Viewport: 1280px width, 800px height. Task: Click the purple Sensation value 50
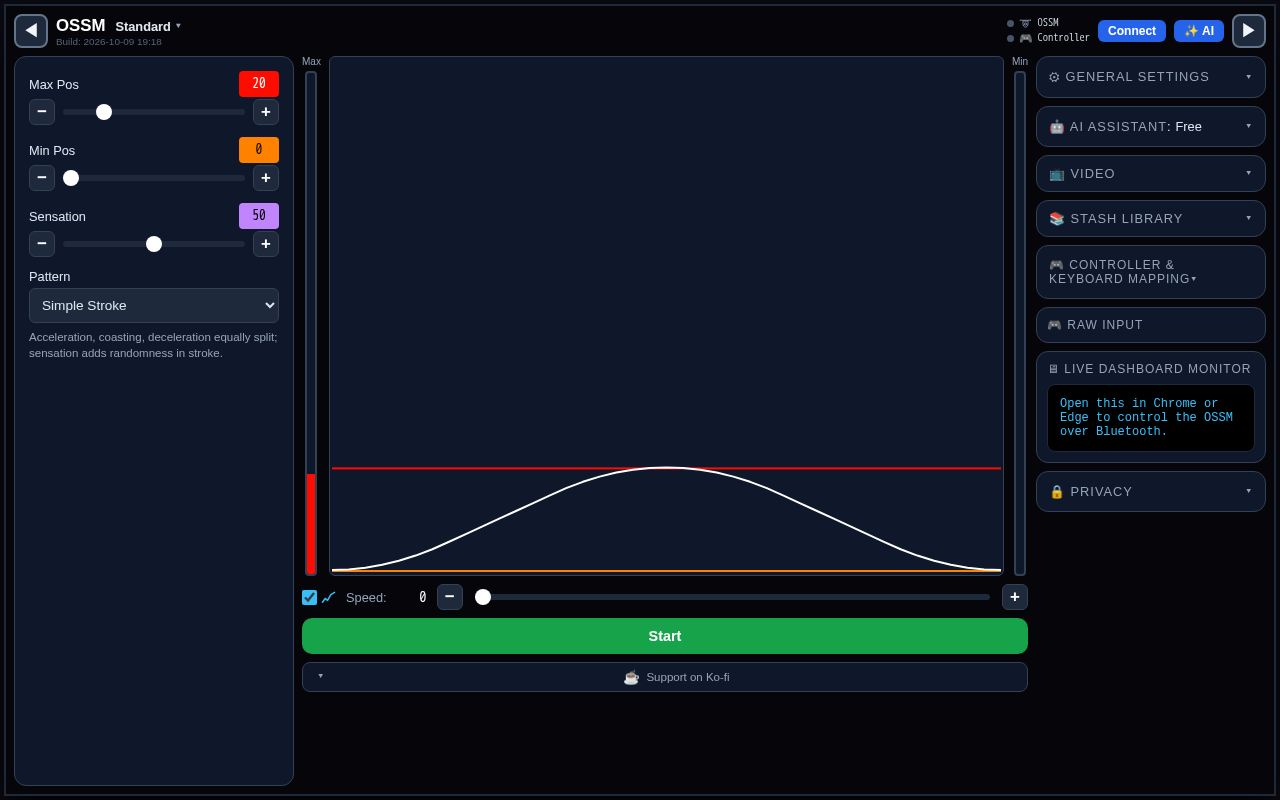[259, 216]
